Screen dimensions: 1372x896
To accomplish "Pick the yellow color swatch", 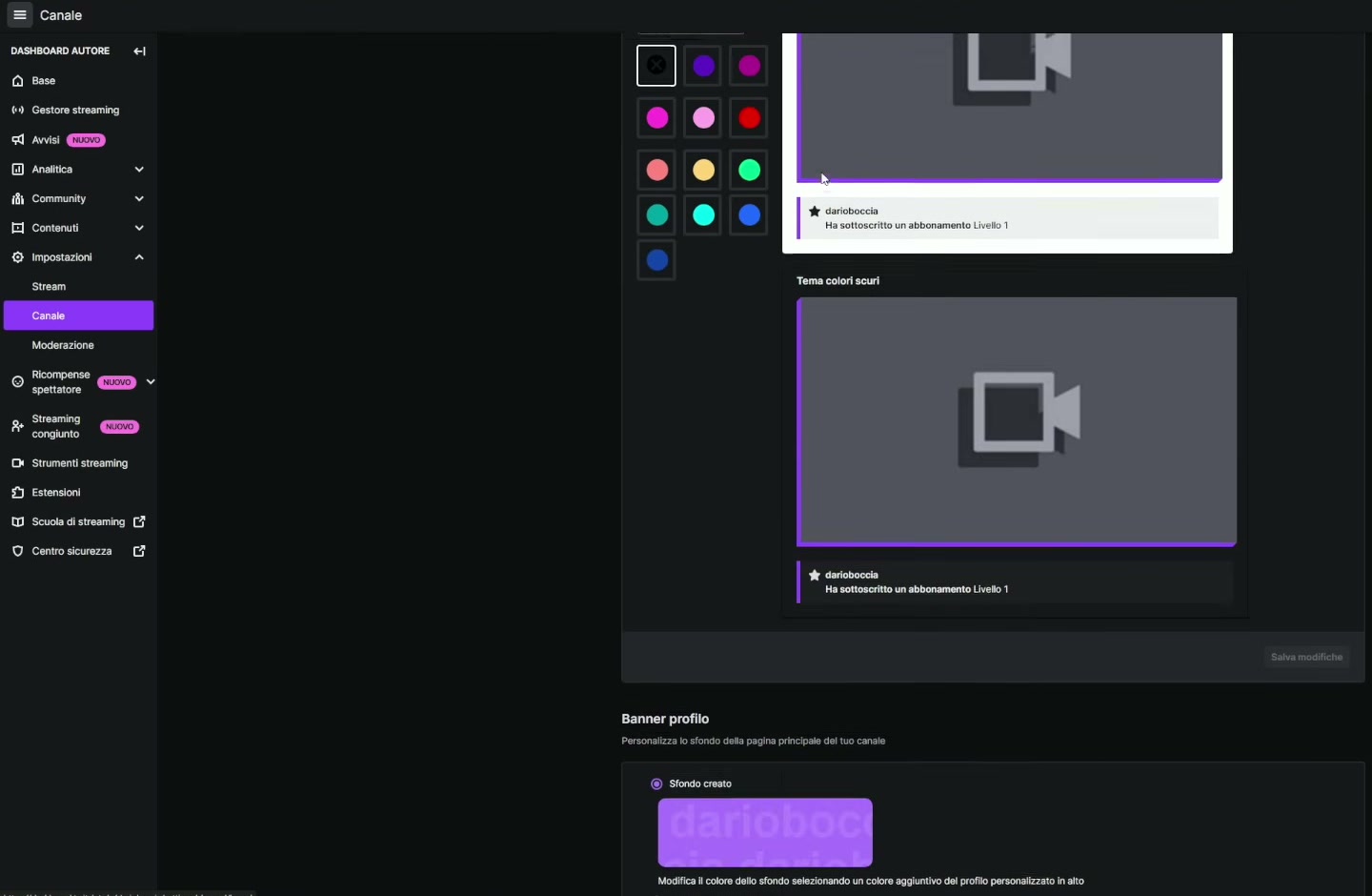I will 703,171.
